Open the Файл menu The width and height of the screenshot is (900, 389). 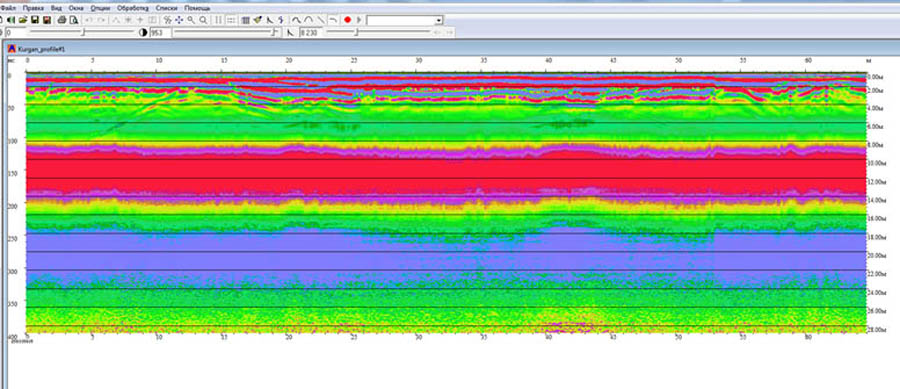[x=8, y=9]
